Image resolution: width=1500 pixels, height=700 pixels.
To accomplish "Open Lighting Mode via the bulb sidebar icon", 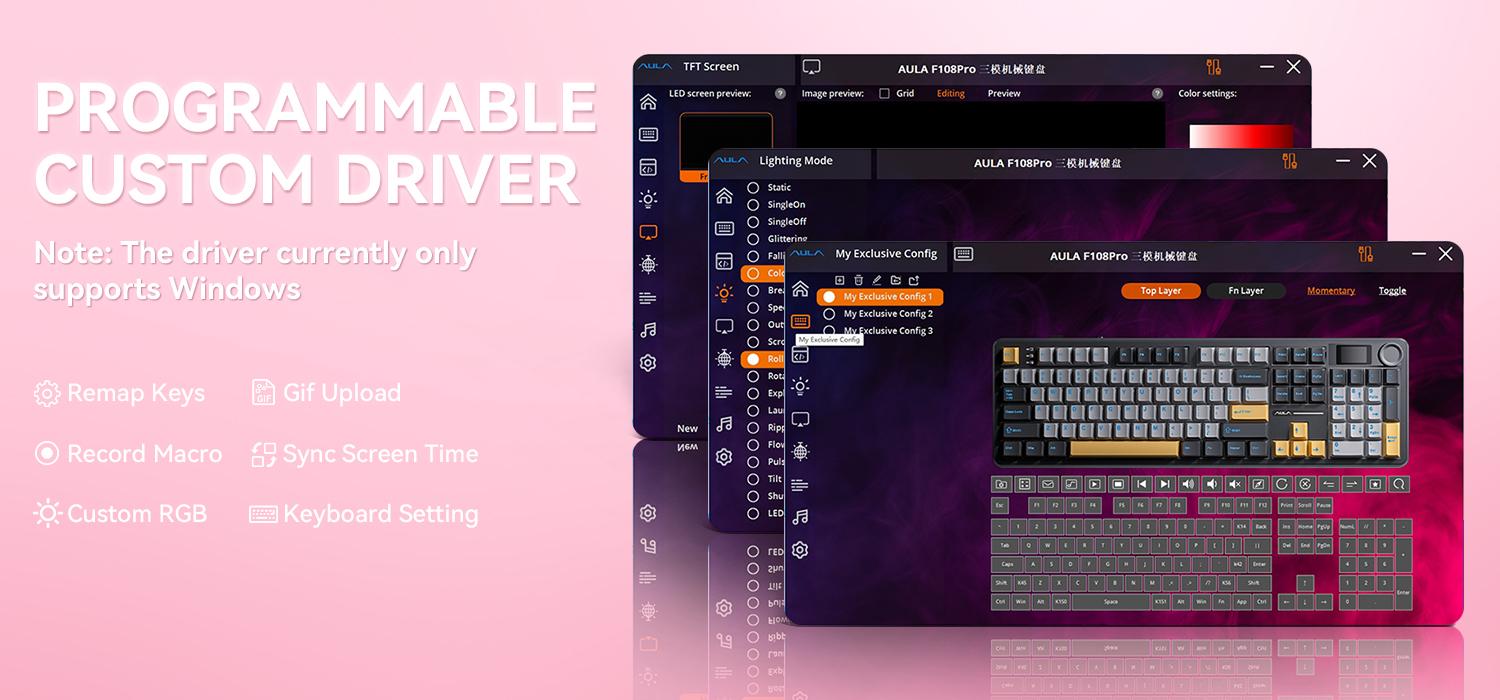I will [799, 386].
